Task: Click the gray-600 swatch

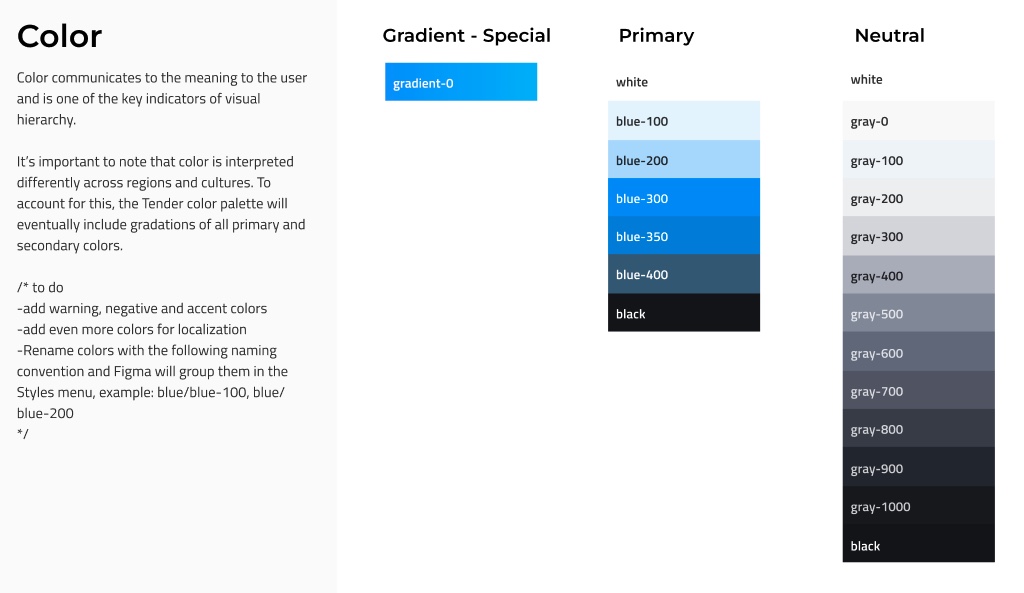Action: click(x=918, y=351)
